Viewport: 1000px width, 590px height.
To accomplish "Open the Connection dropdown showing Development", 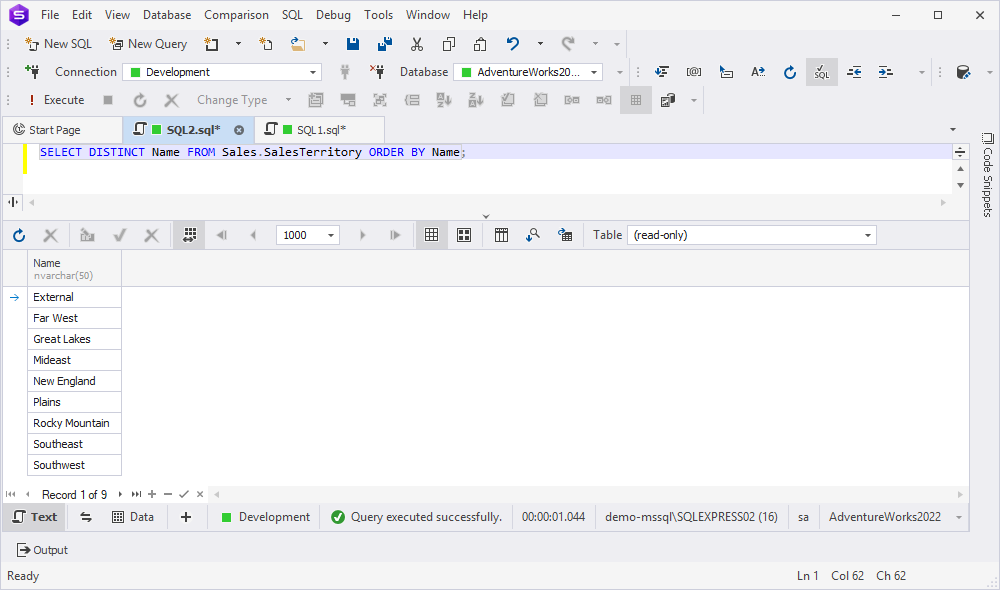I will click(x=222, y=72).
